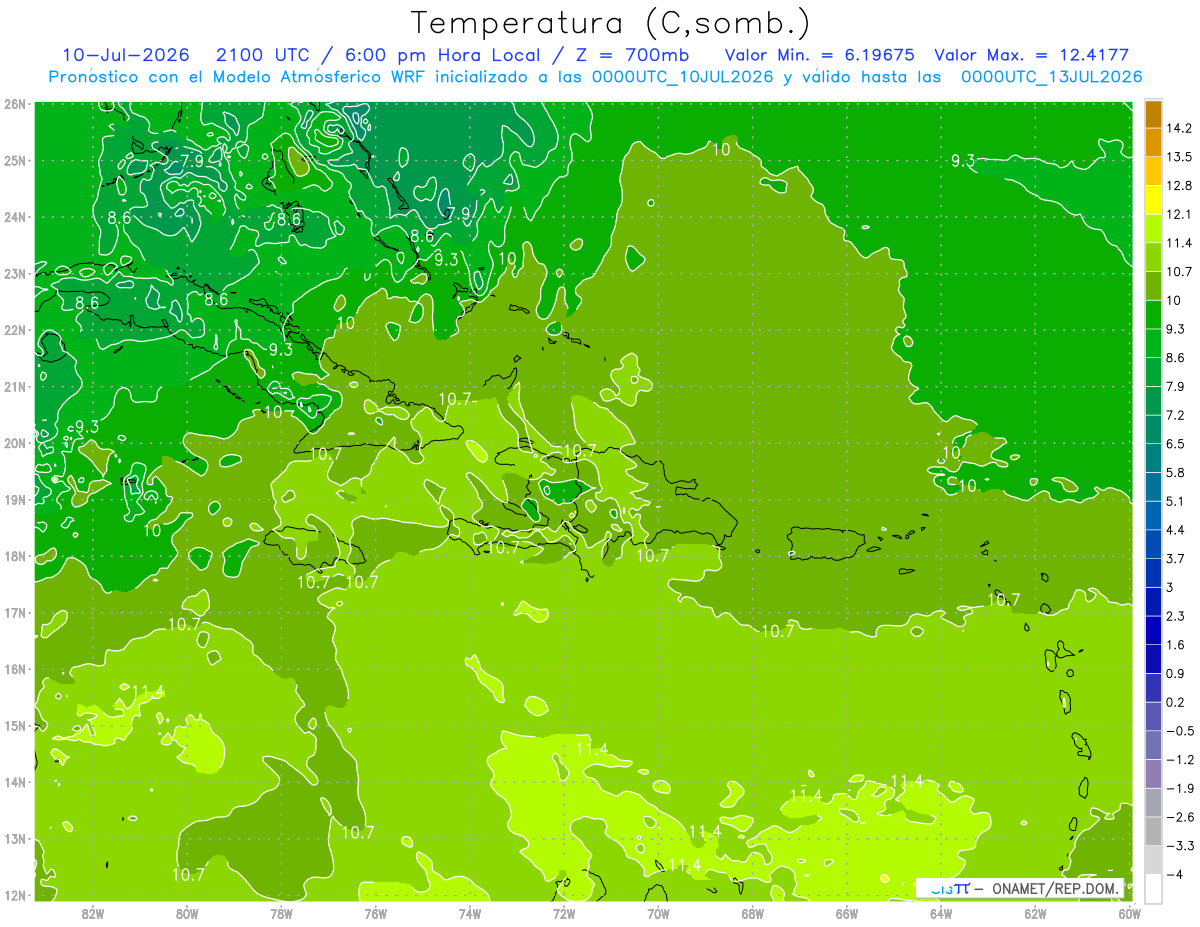This screenshot has width=1200, height=927.
Task: Pick the purple swatch between -1.9 and -1.2
Action: [x=1153, y=774]
